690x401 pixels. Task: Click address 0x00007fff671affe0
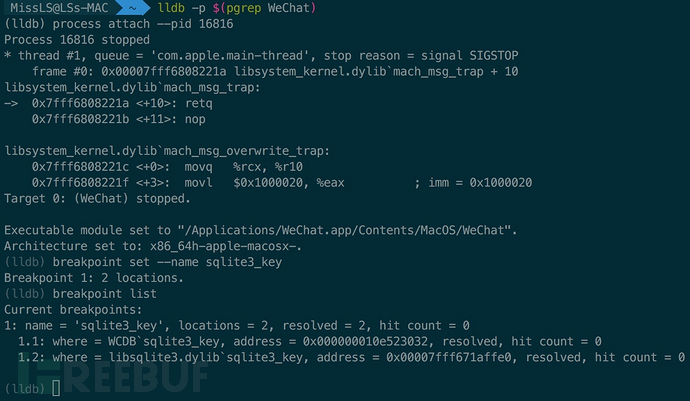[x=449, y=357]
